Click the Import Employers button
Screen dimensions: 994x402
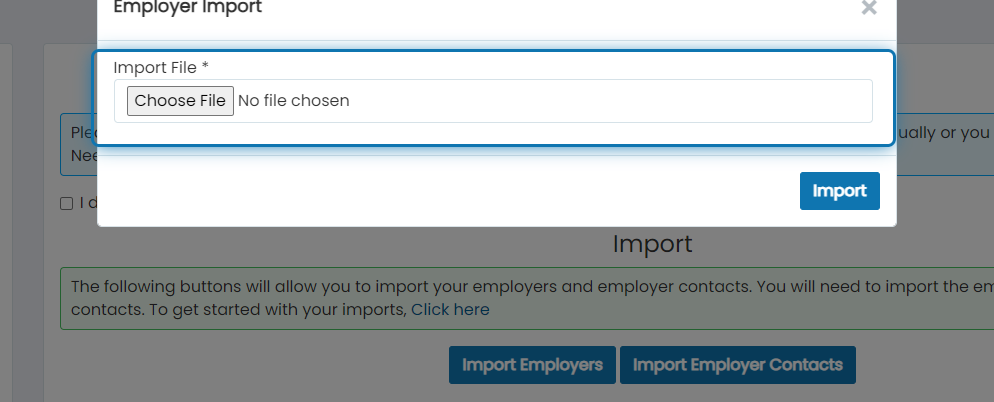532,365
